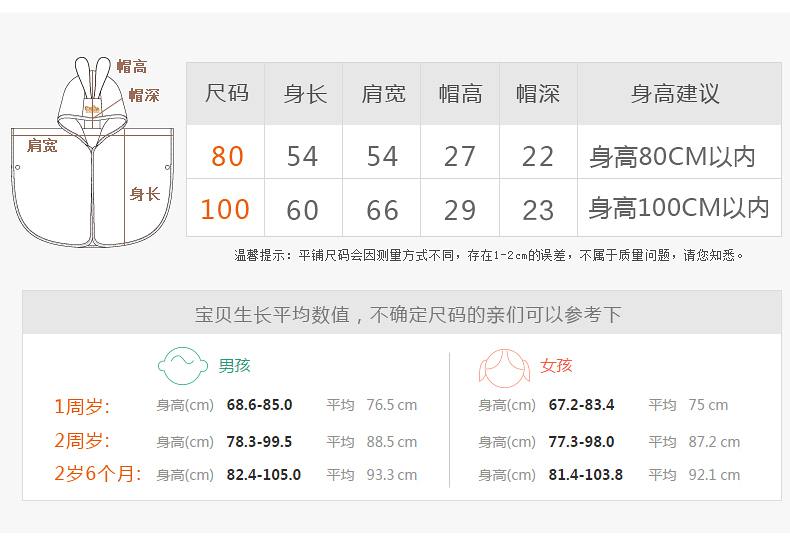The width and height of the screenshot is (790, 544).
Task: Click hat depth 22 cell
Action: 538,157
